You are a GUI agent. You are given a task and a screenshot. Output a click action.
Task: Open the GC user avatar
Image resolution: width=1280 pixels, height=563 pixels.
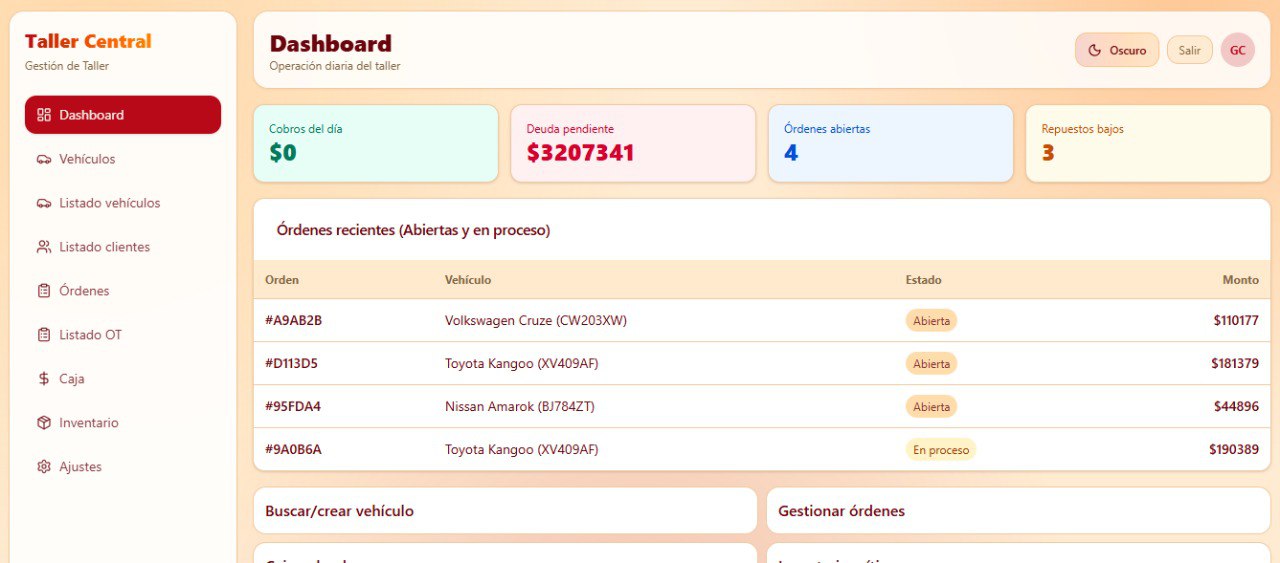1237,50
